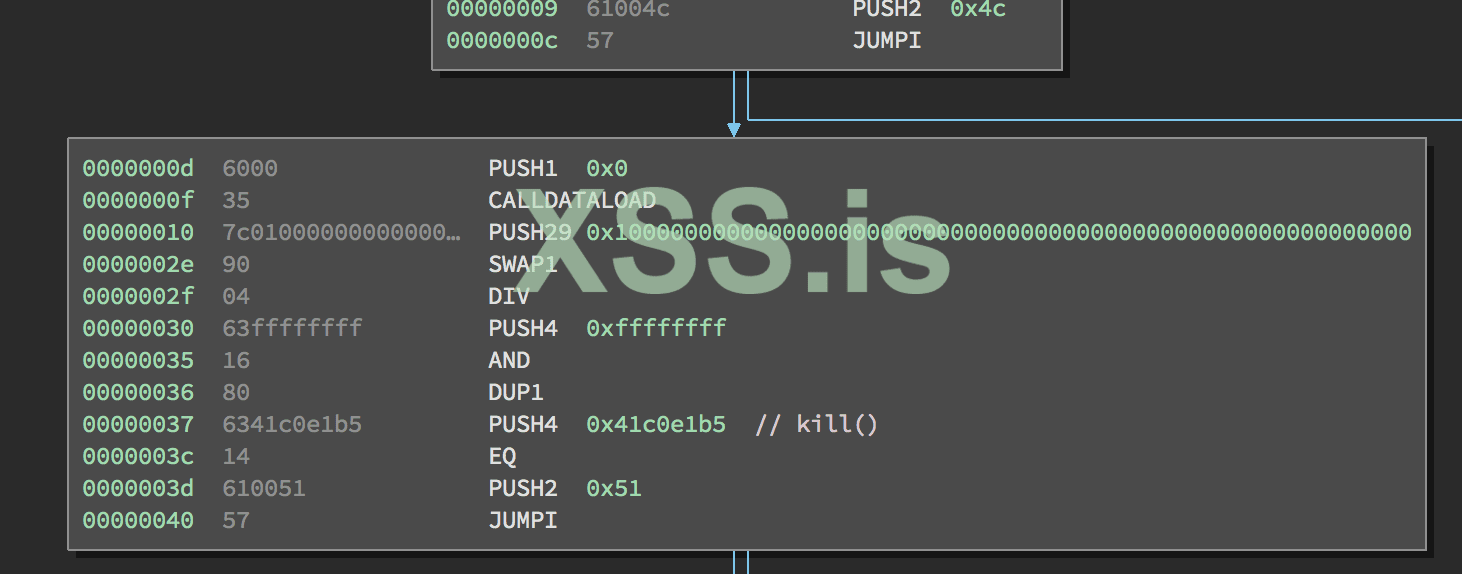1462x574 pixels.
Task: Select PUSH2 at address 0000003d
Action: click(x=523, y=489)
